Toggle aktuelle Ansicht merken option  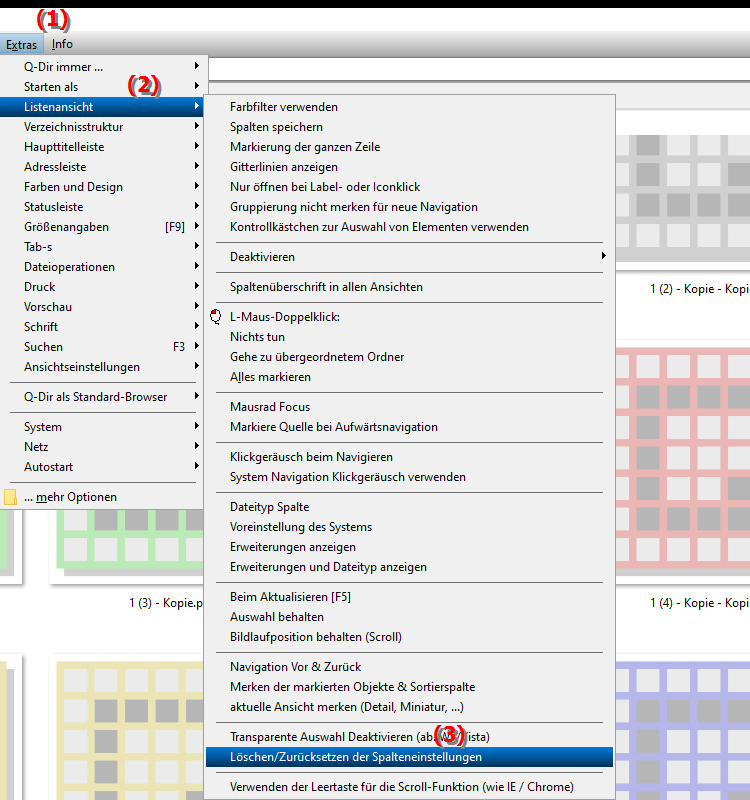(409, 707)
